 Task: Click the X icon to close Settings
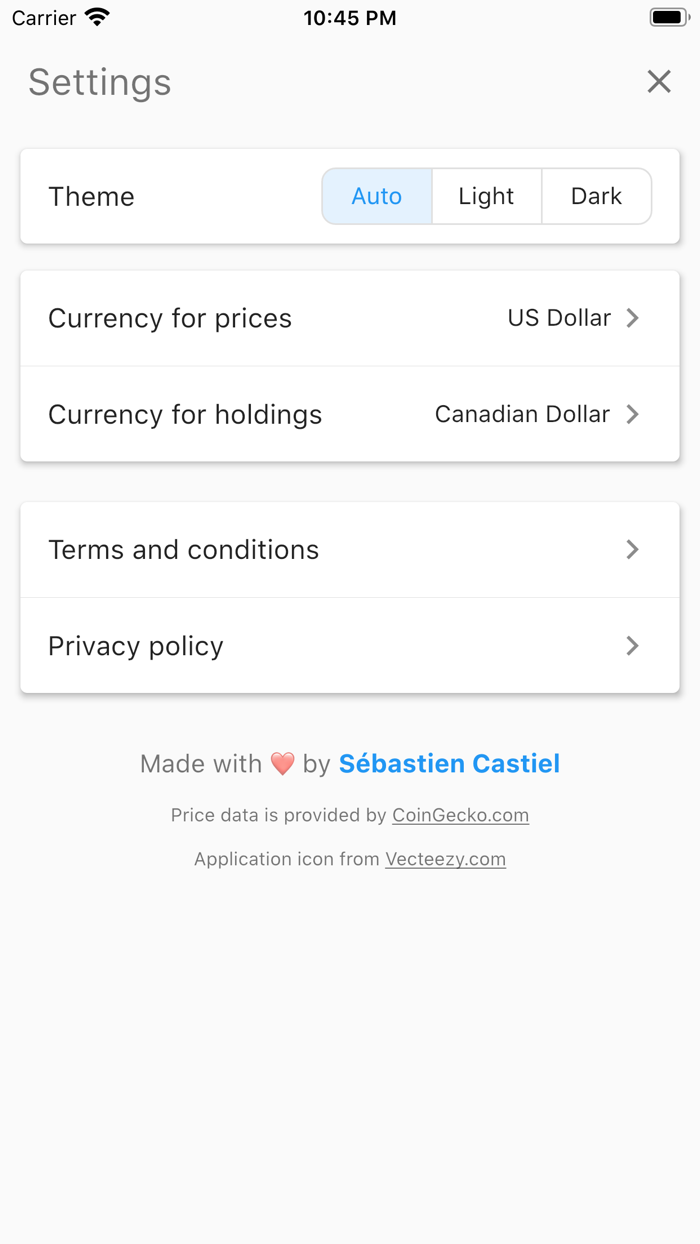point(658,82)
